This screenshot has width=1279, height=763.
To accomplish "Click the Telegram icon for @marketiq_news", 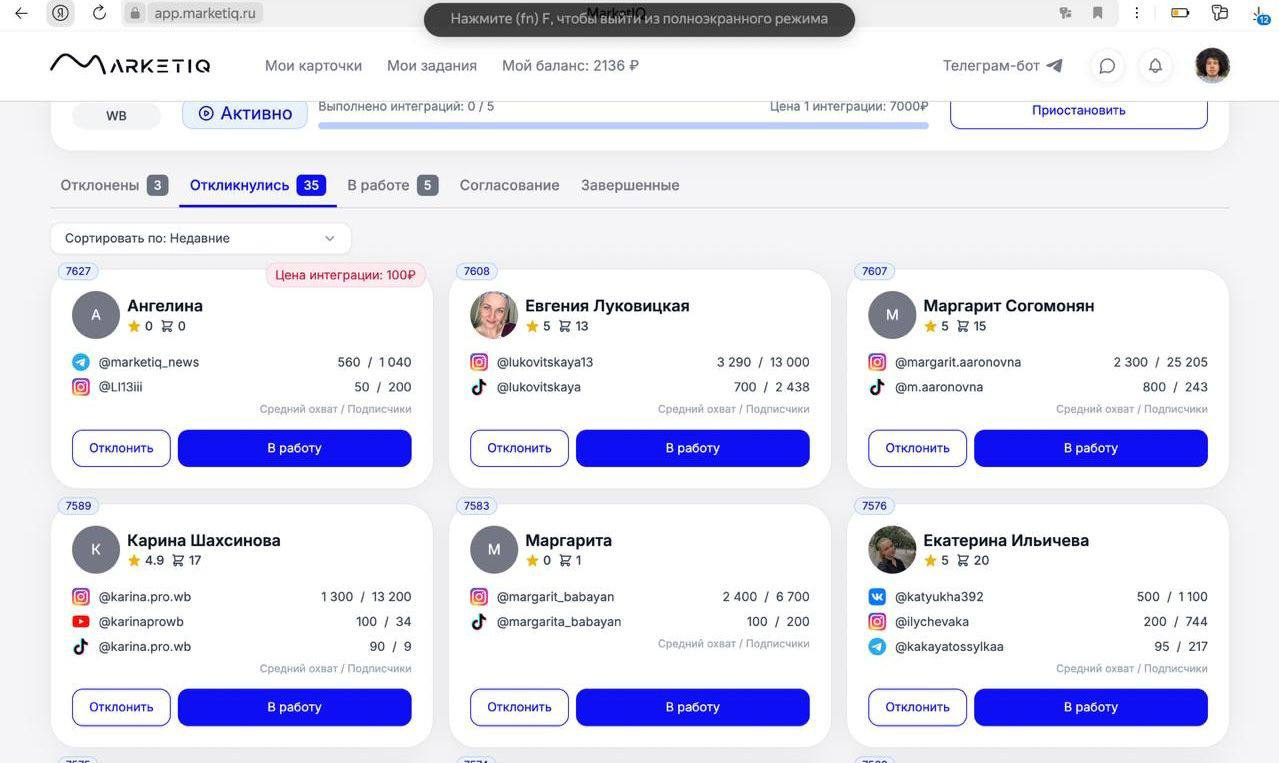I will pyautogui.click(x=81, y=362).
